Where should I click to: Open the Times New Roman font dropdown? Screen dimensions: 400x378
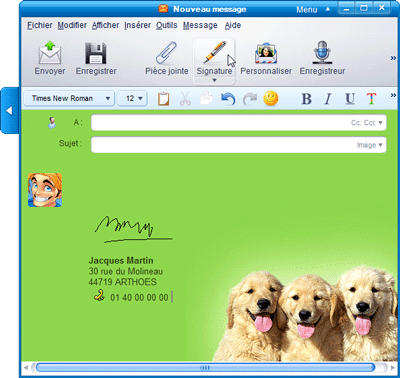69,98
